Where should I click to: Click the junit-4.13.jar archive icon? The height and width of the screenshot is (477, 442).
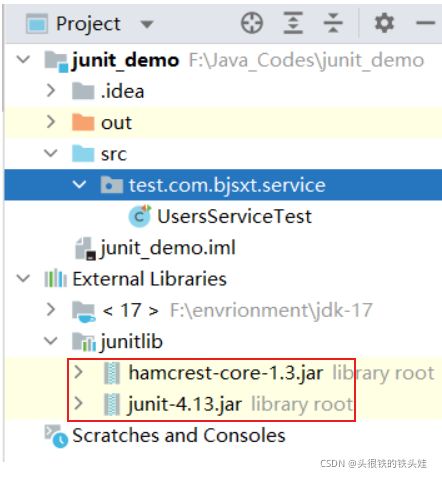point(112,404)
